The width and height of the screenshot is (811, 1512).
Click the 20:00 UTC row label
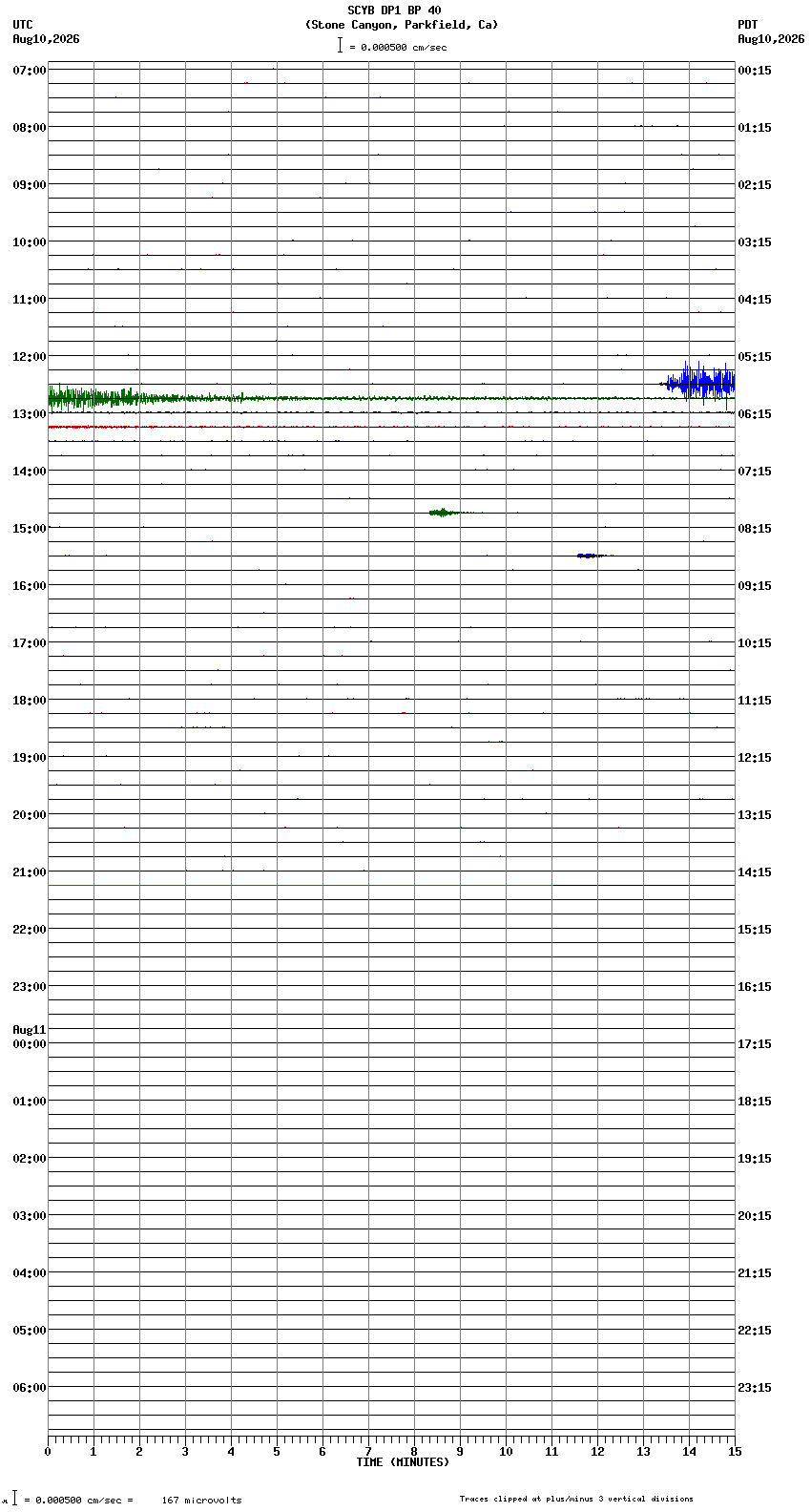(30, 815)
